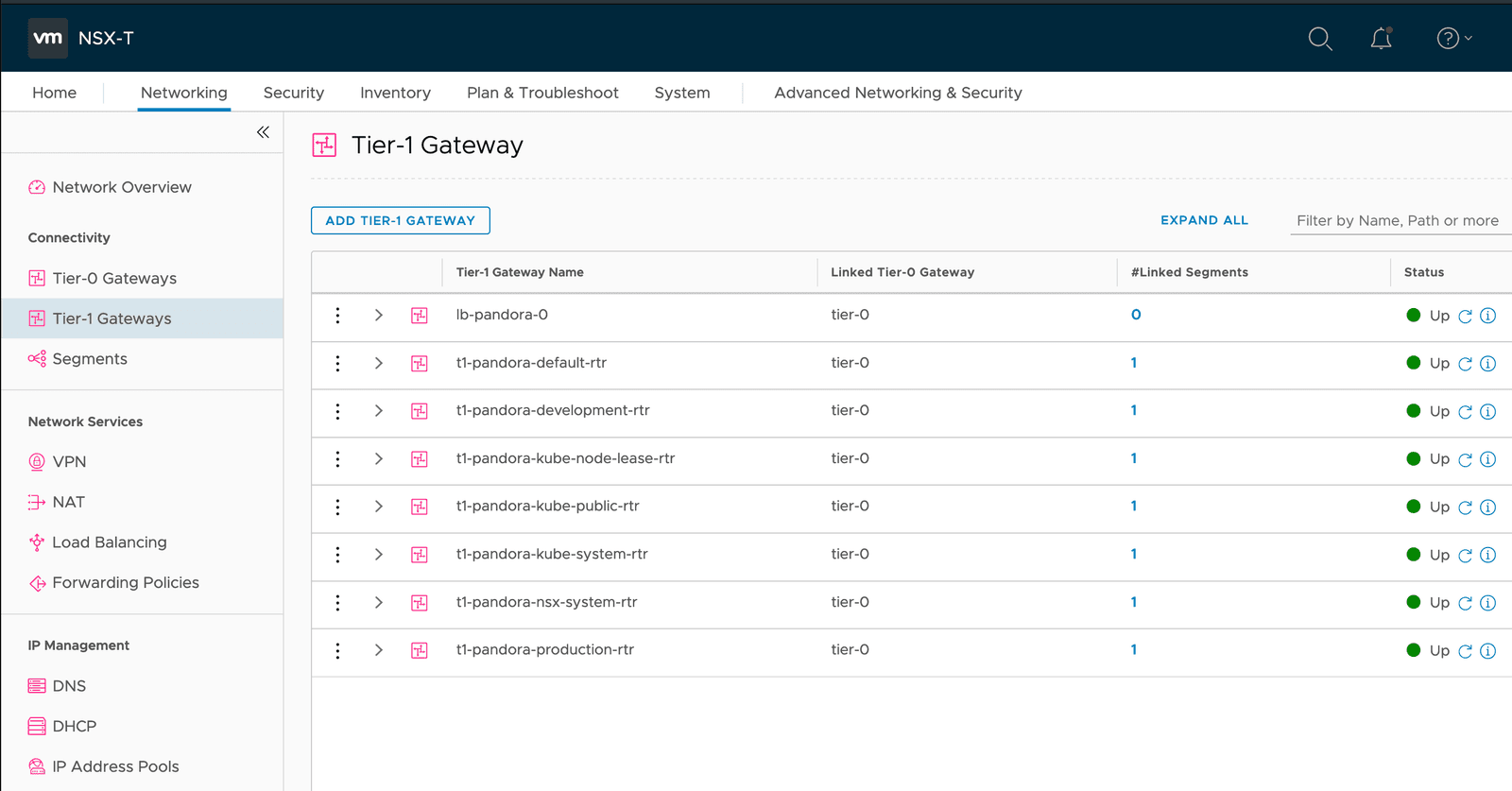Open linked segments count for t1-pandora-default-rtr

[x=1134, y=363]
